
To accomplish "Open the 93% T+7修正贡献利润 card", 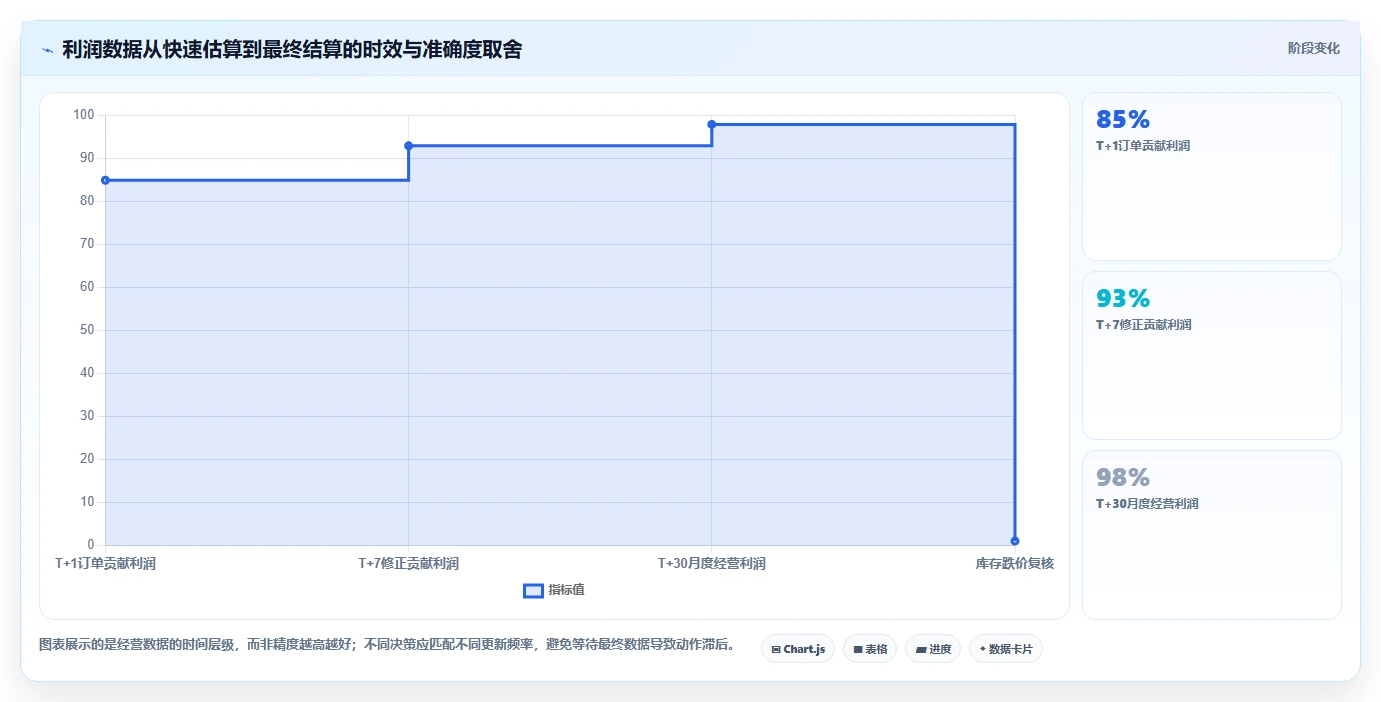I will (x=1211, y=355).
